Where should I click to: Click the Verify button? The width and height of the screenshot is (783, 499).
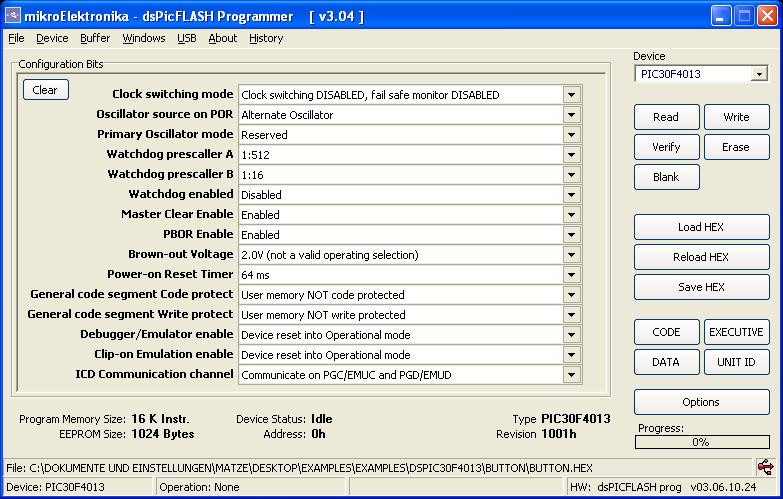coord(666,147)
